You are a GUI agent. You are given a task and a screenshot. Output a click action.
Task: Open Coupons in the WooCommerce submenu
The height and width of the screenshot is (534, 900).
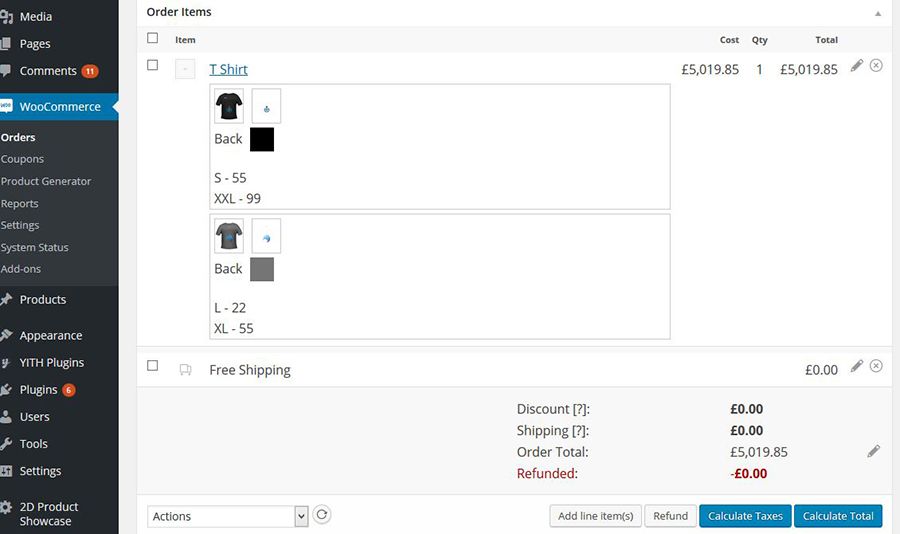click(22, 159)
